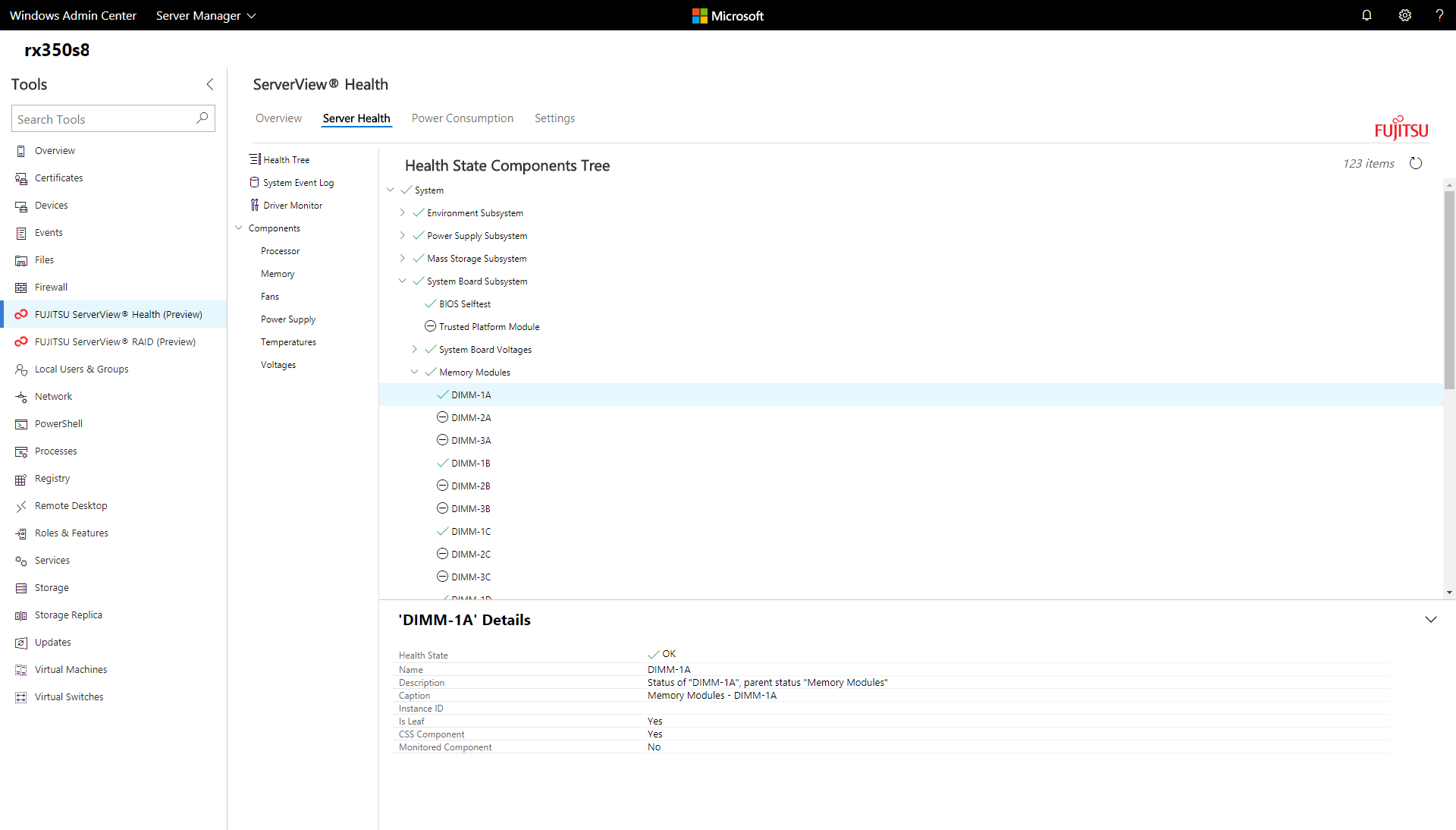Select the Settings tab
Image resolution: width=1456 pixels, height=830 pixels.
tap(555, 118)
